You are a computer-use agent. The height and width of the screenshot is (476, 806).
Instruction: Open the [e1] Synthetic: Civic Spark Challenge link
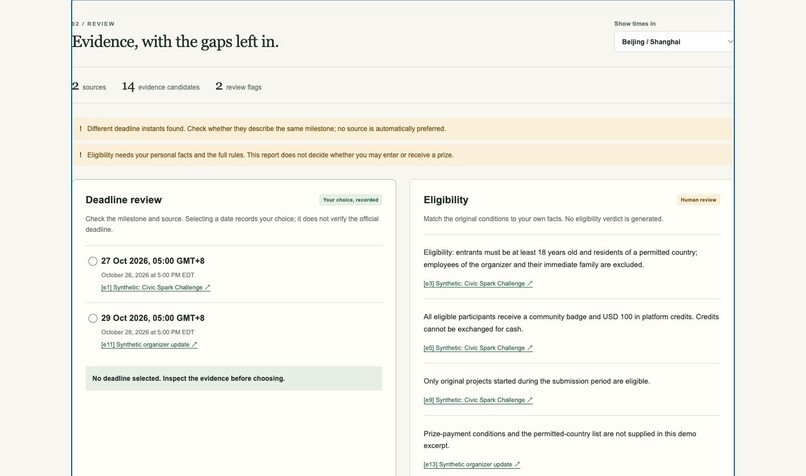156,287
